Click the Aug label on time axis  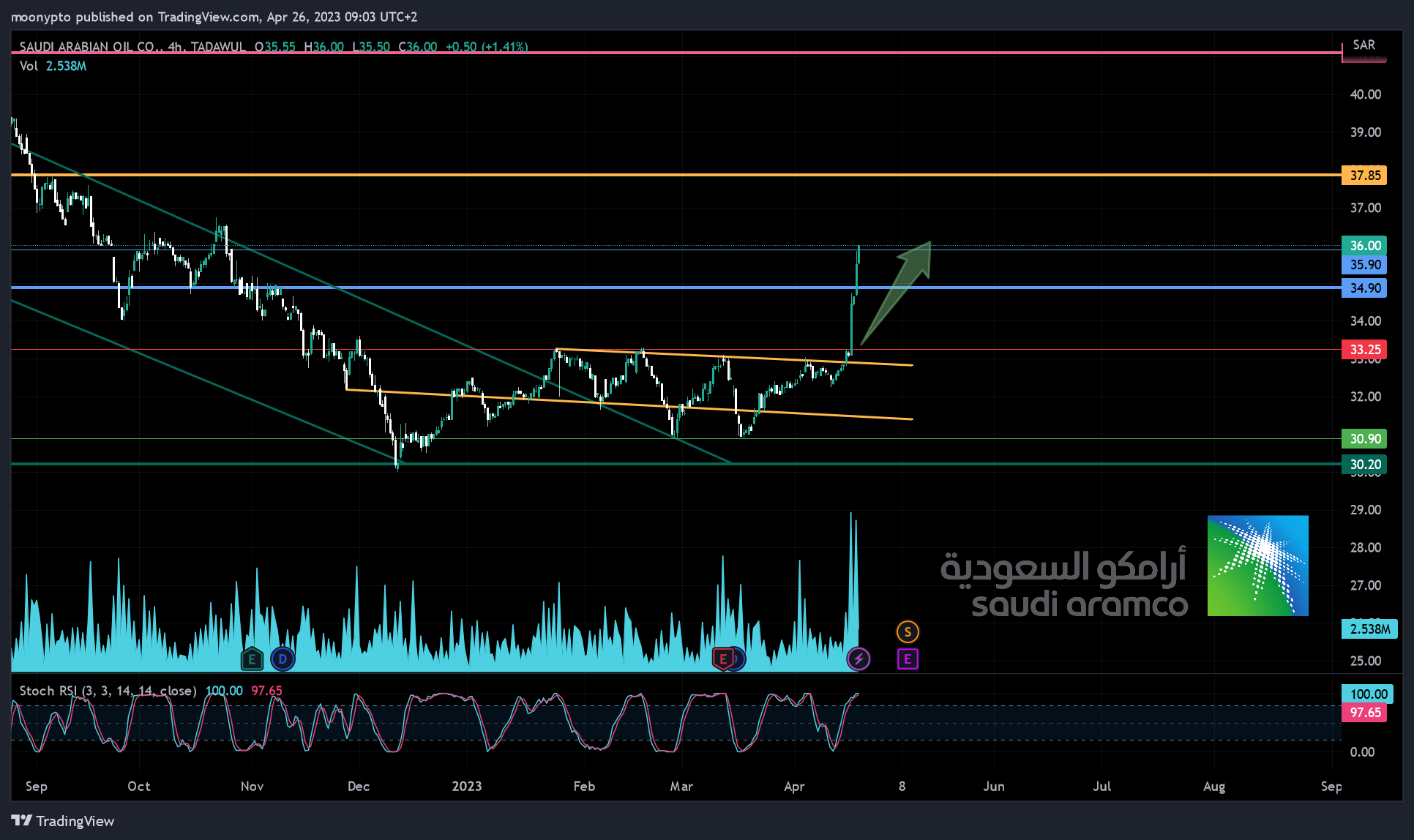1214,787
